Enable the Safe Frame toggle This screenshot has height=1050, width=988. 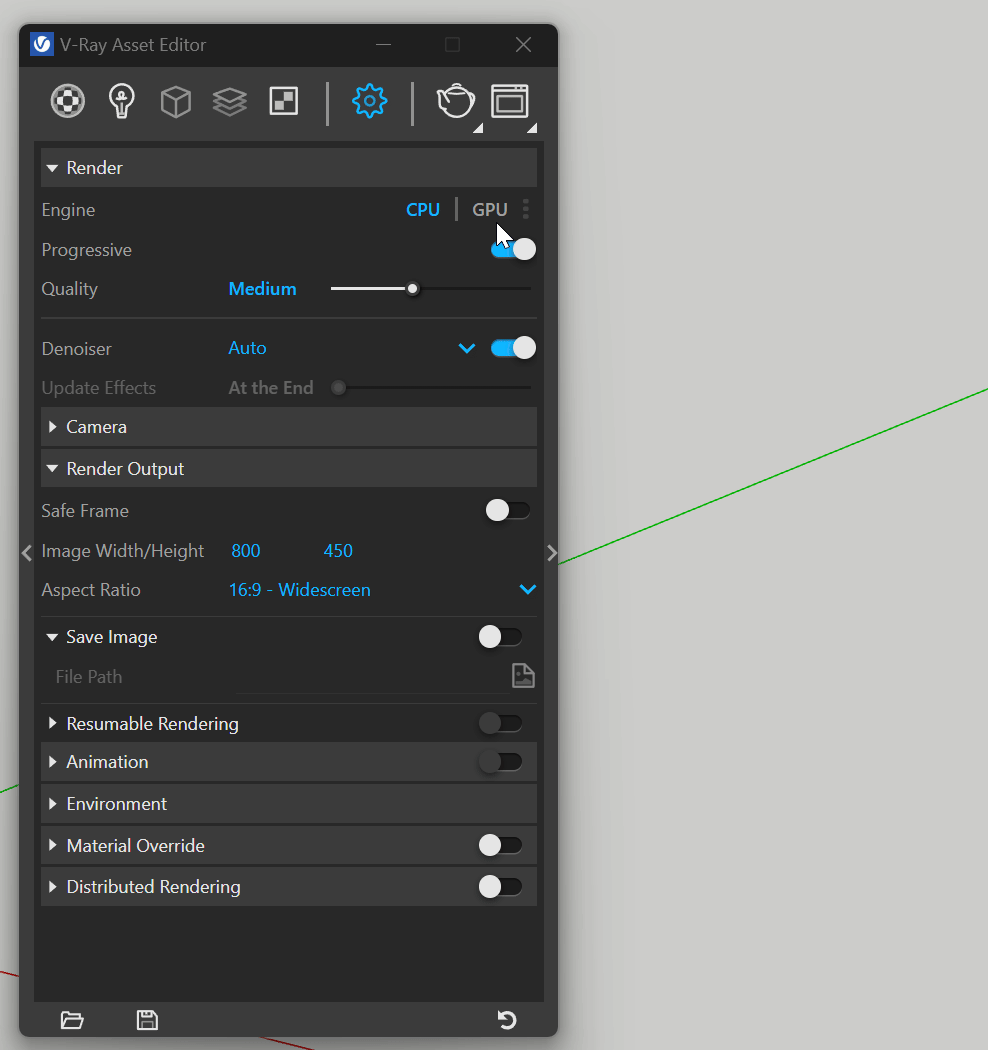click(507, 511)
